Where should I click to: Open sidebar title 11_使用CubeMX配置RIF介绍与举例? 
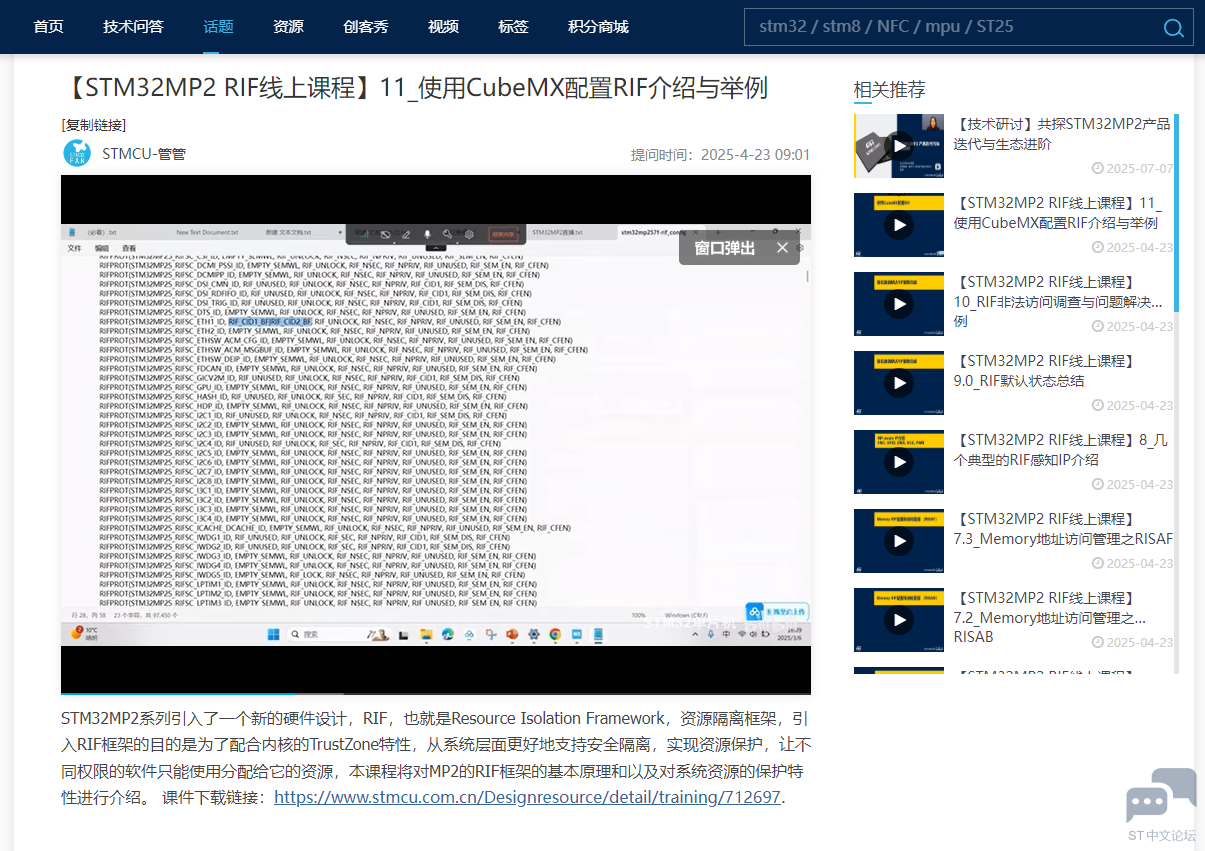click(1058, 213)
